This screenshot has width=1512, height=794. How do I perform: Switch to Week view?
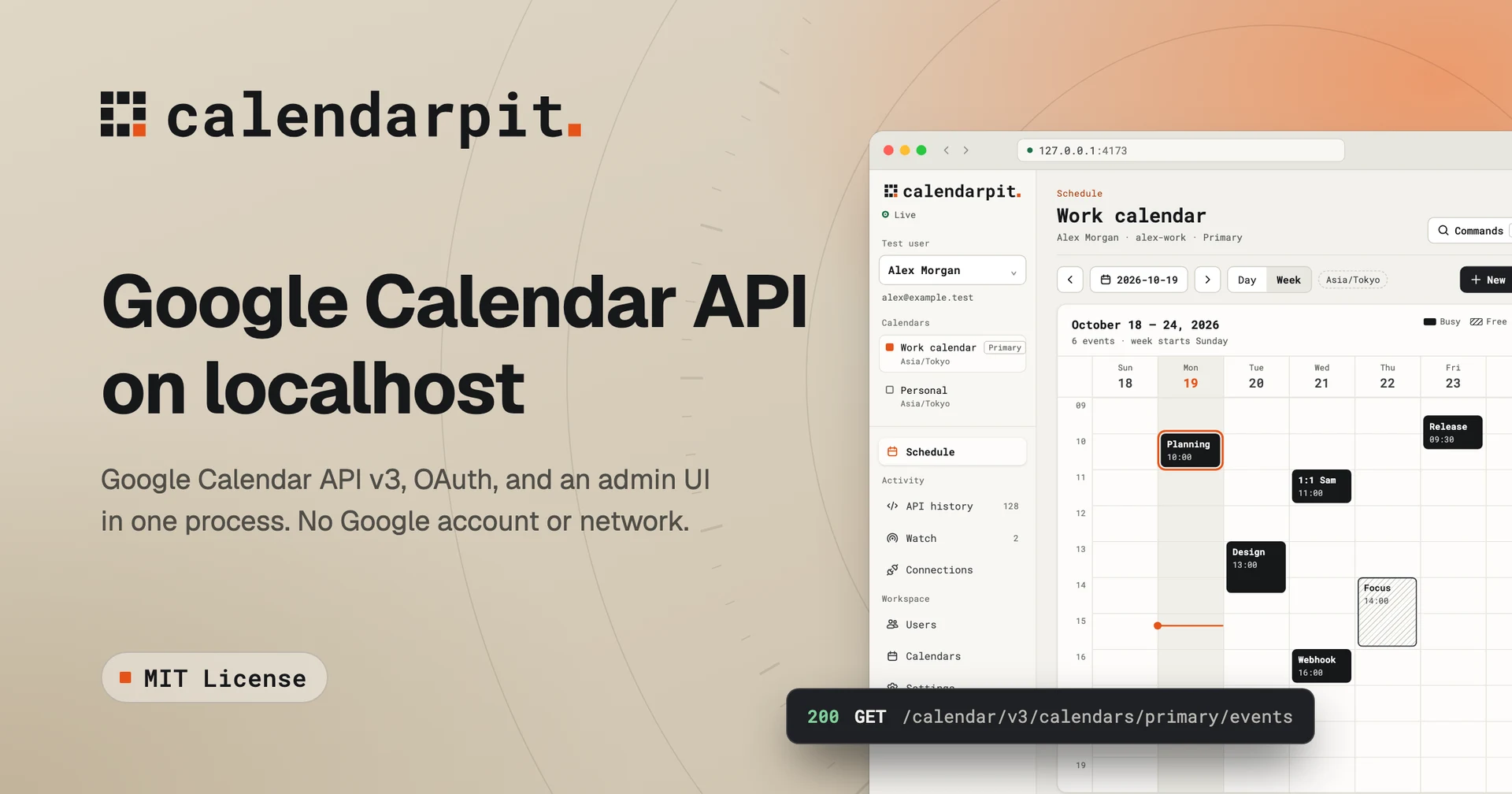(x=1288, y=280)
